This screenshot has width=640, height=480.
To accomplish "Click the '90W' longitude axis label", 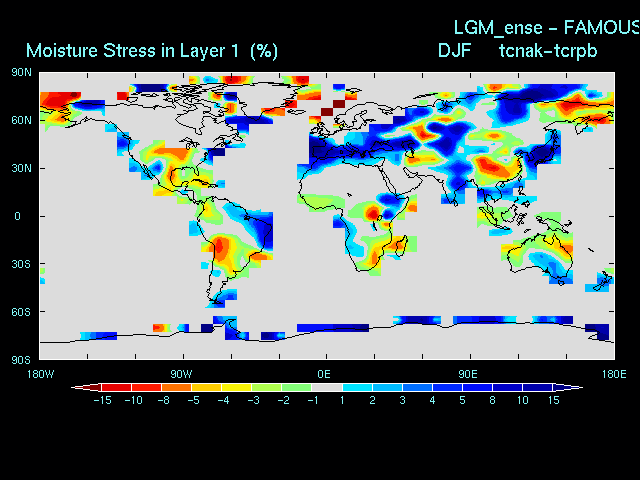I will click(181, 374).
